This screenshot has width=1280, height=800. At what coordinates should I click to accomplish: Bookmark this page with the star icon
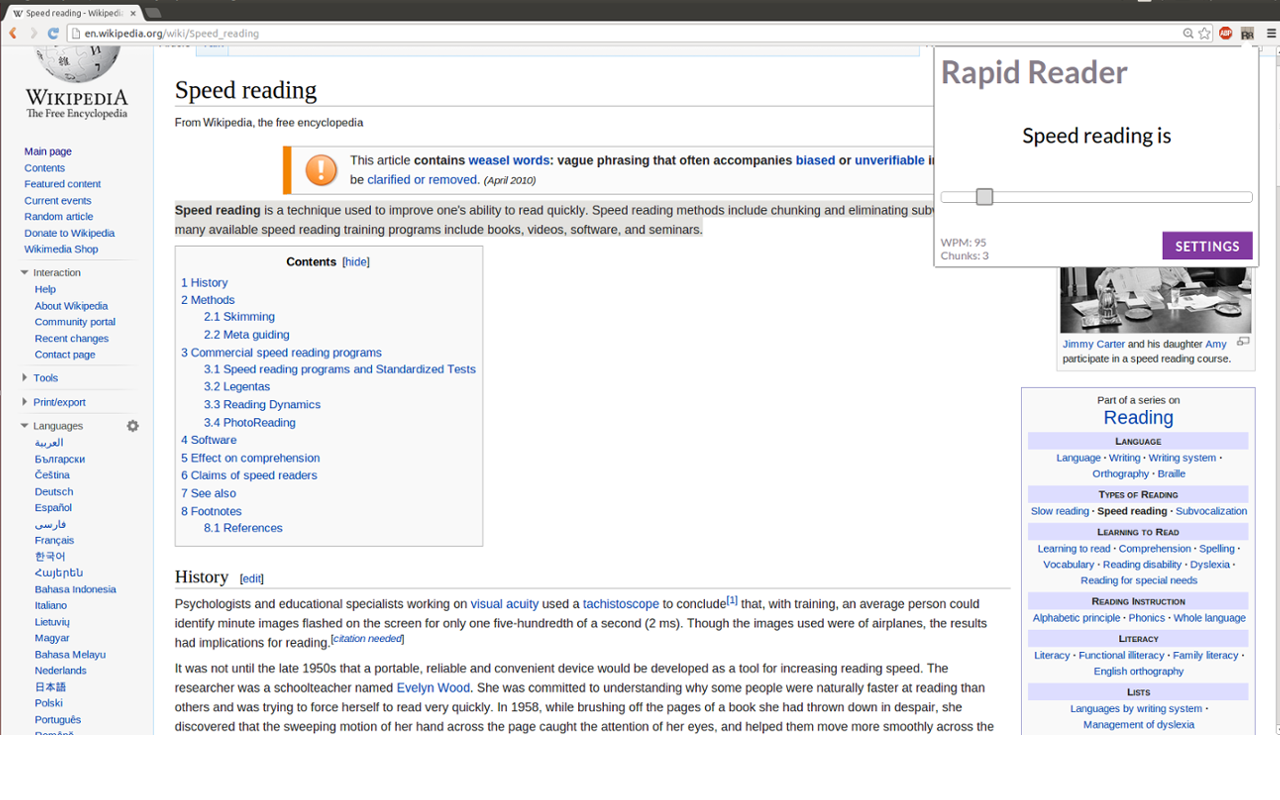[x=1205, y=33]
